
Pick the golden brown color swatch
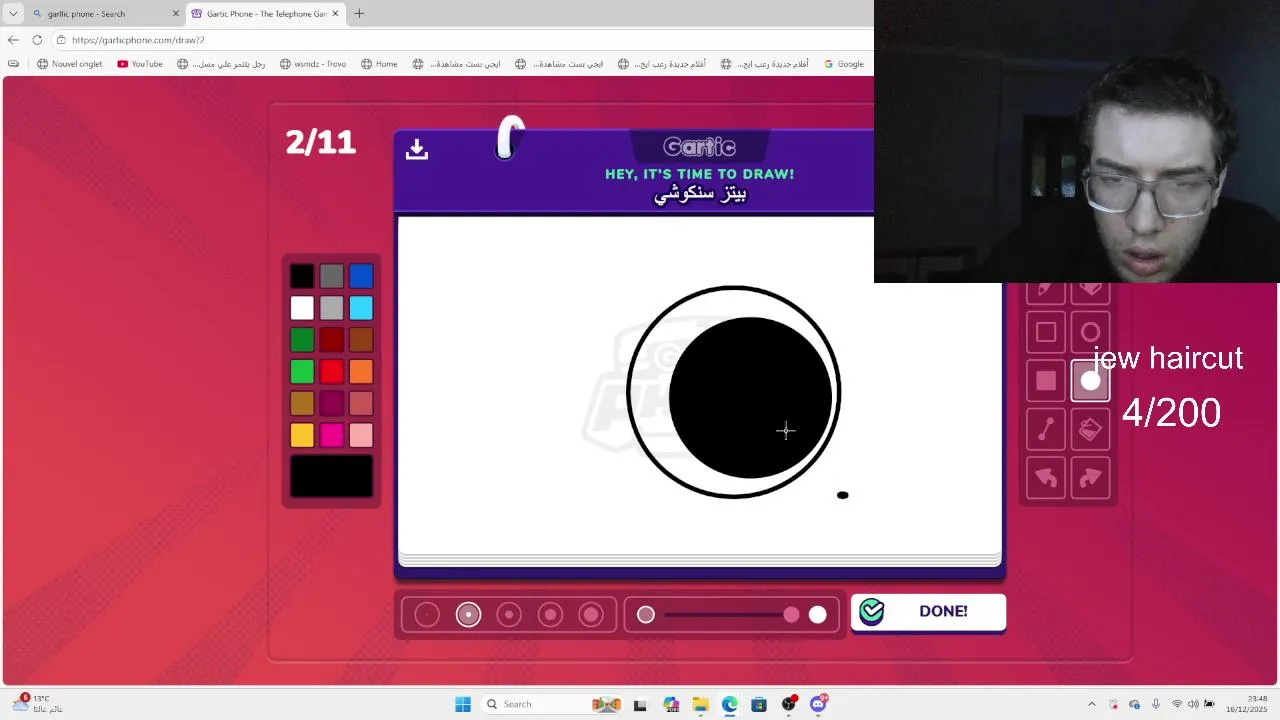302,403
